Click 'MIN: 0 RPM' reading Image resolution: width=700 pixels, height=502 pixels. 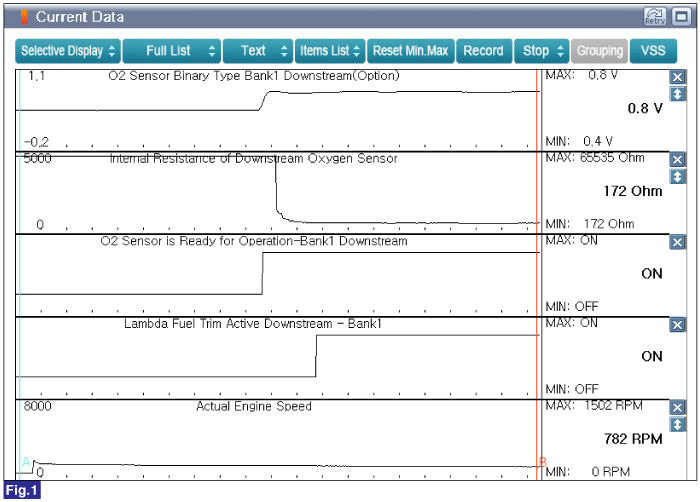(588, 472)
